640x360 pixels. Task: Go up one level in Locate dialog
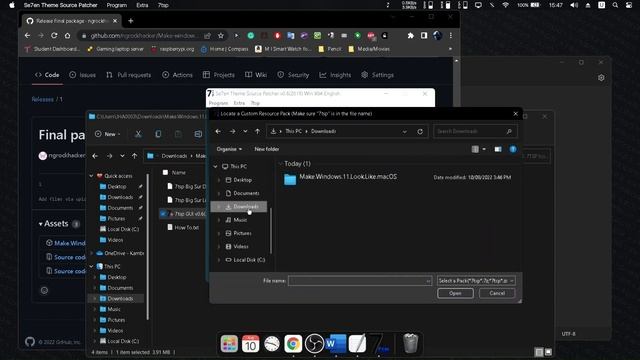(258, 131)
